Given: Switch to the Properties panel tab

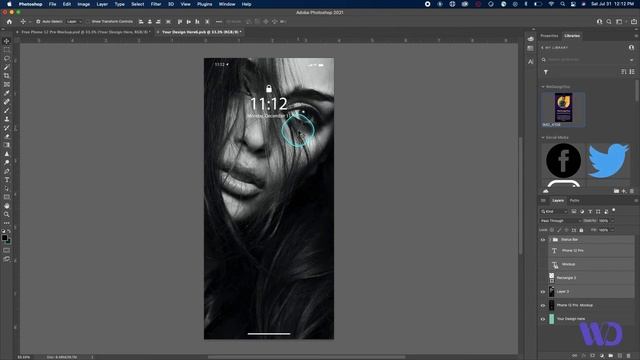Looking at the screenshot, I should (x=549, y=36).
